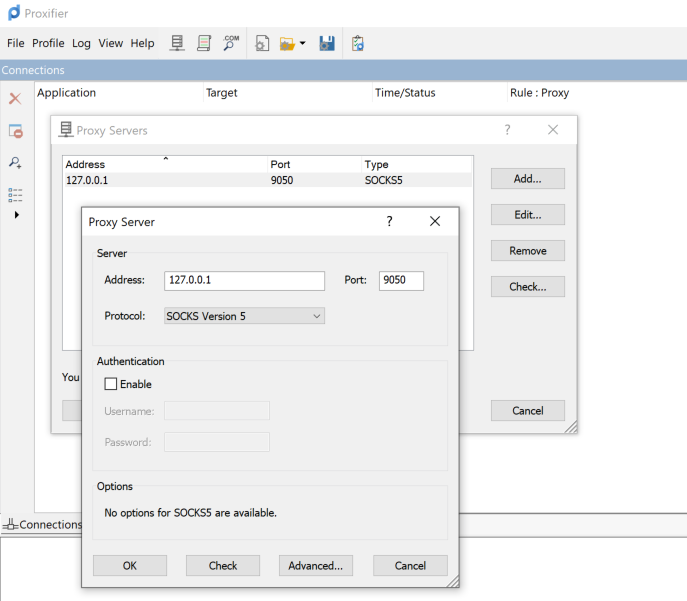Click the add search filter sidebar icon
This screenshot has height=601, width=687.
coord(15,163)
